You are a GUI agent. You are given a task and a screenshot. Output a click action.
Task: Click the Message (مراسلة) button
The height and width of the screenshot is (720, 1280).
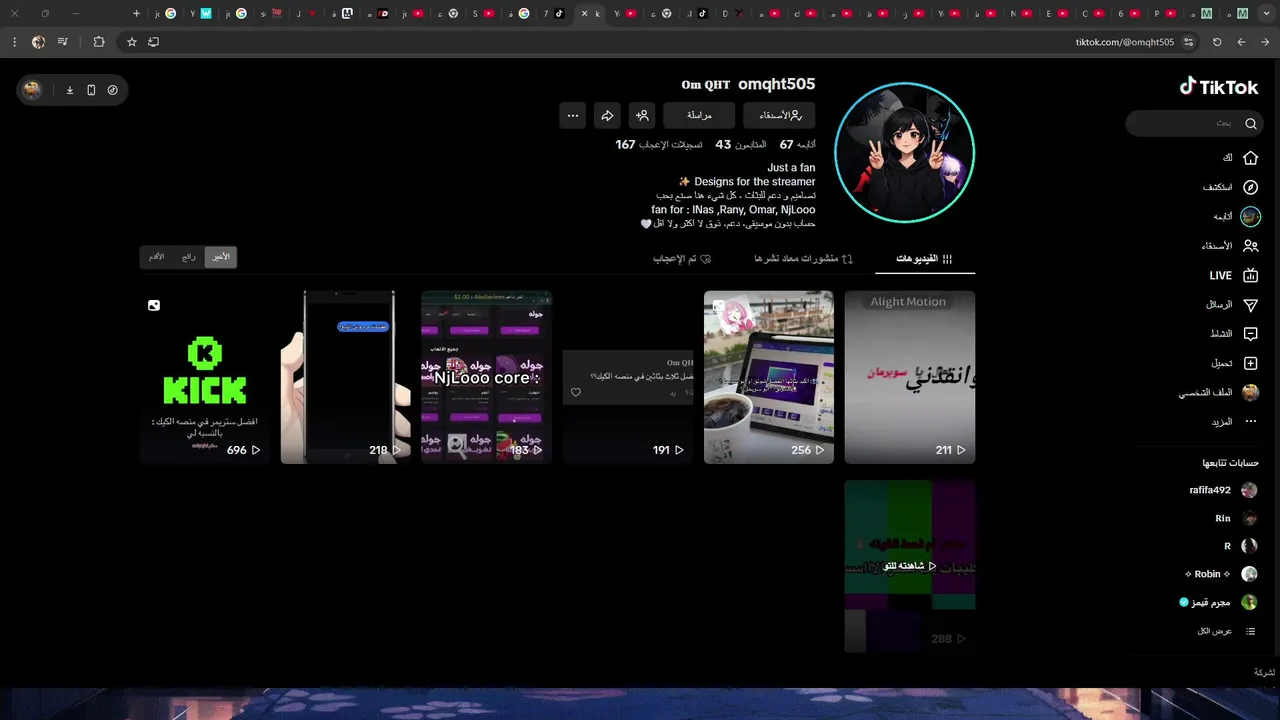click(x=699, y=116)
